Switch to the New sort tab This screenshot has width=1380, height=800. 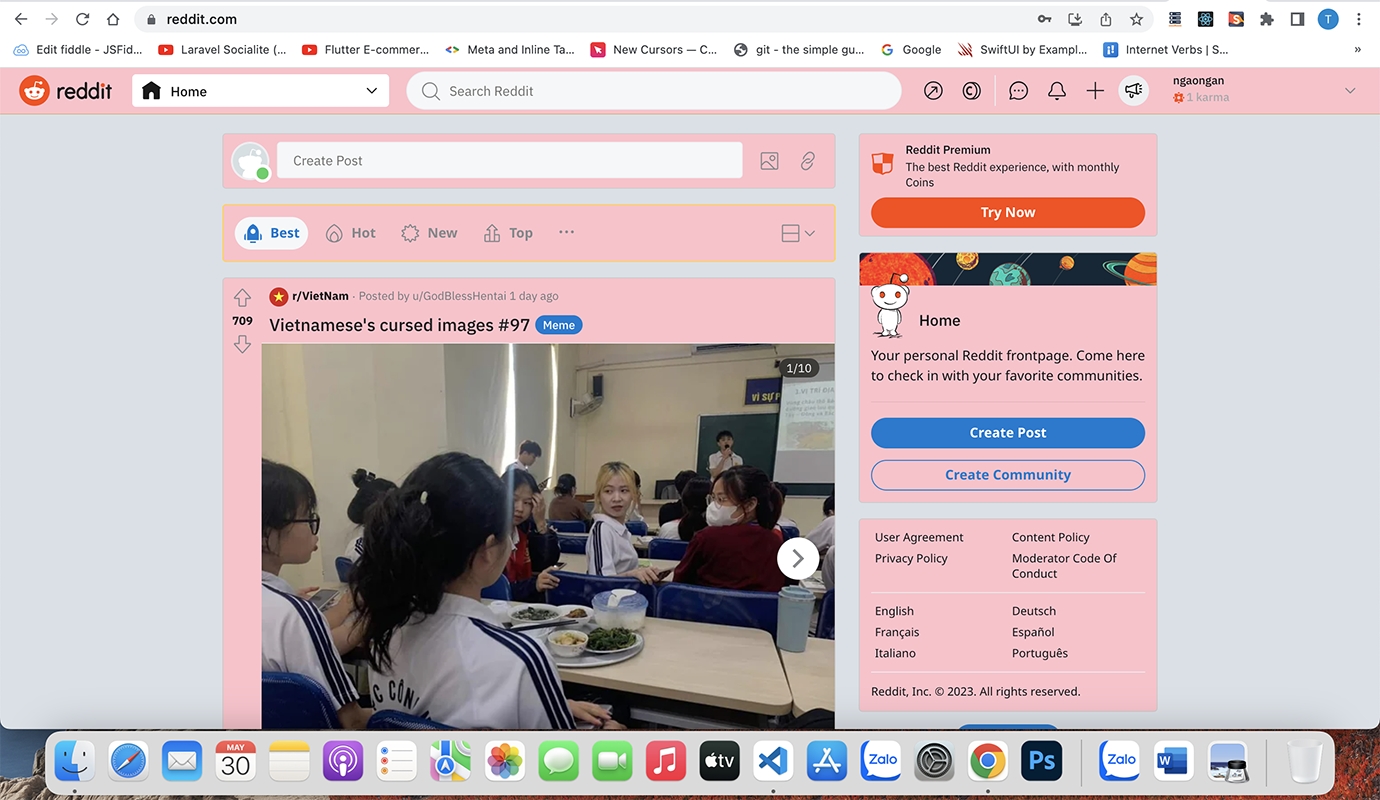429,233
